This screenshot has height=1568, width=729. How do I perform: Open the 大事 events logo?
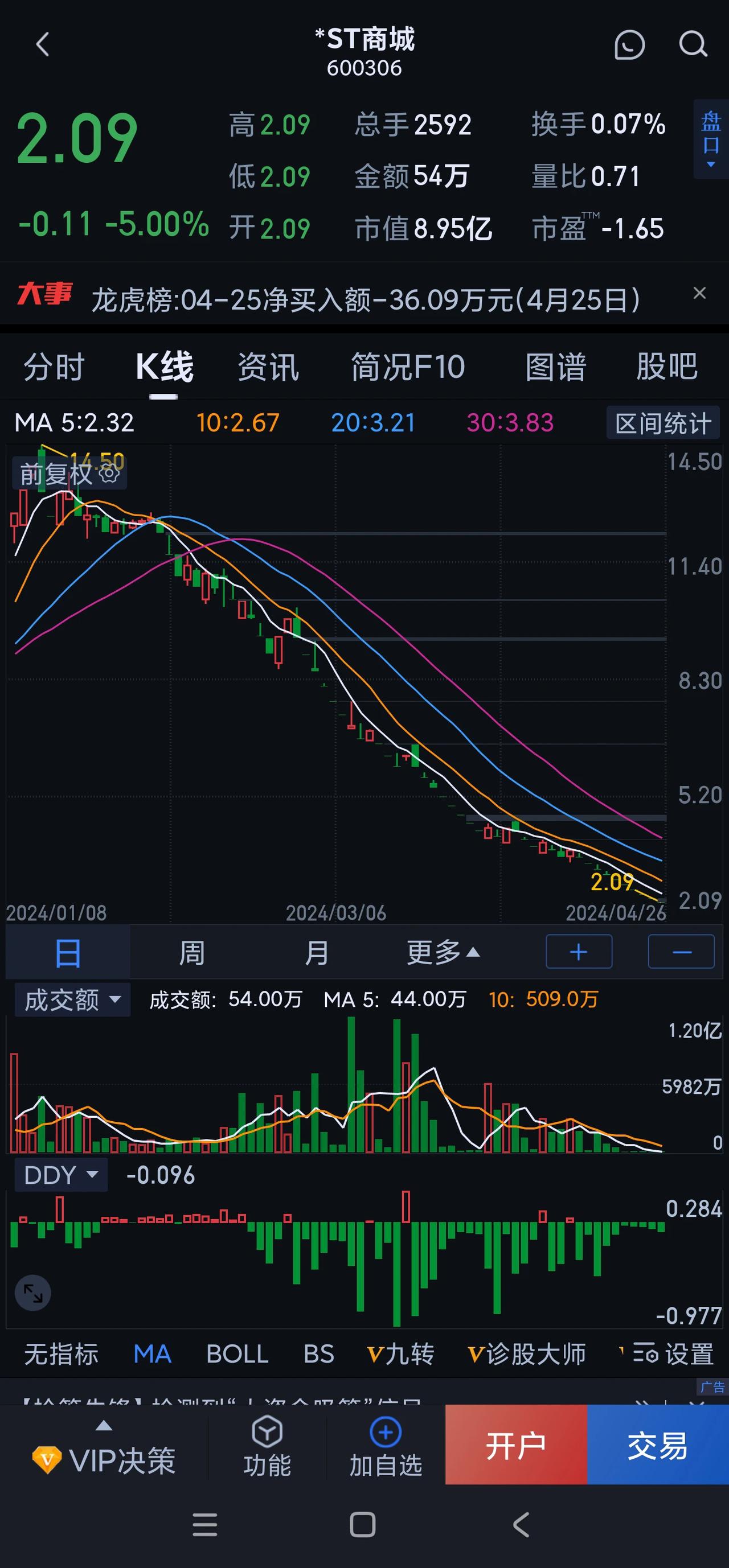44,294
